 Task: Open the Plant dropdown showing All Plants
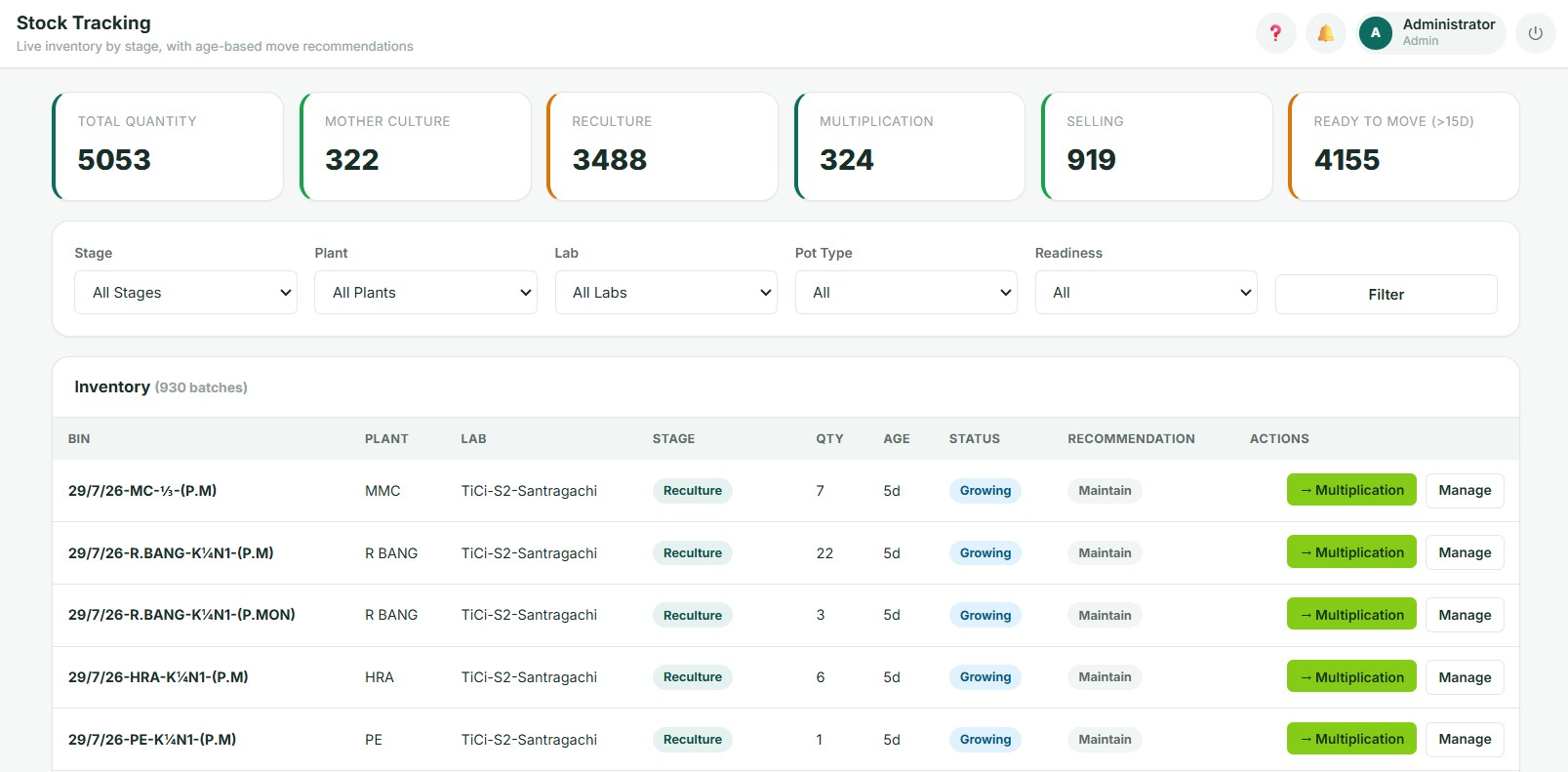(425, 293)
